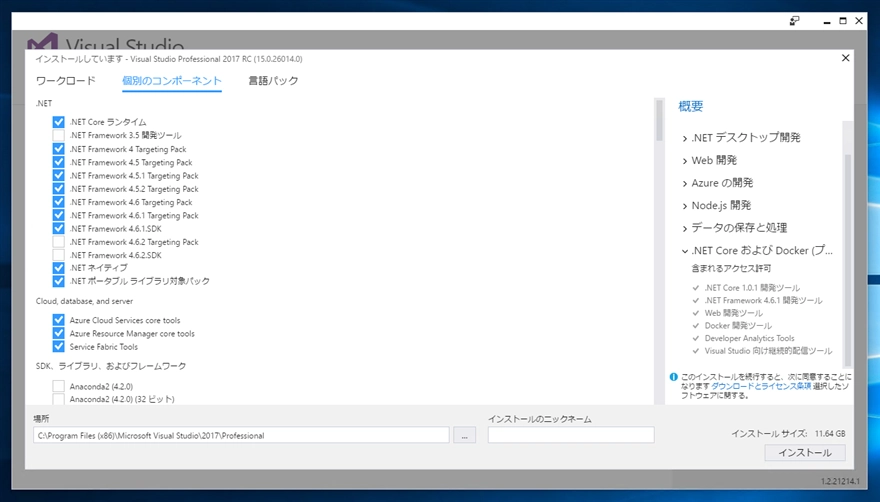Screen dimensions: 880x502
Task: Switch to ワークロード tab
Action: coord(66,81)
